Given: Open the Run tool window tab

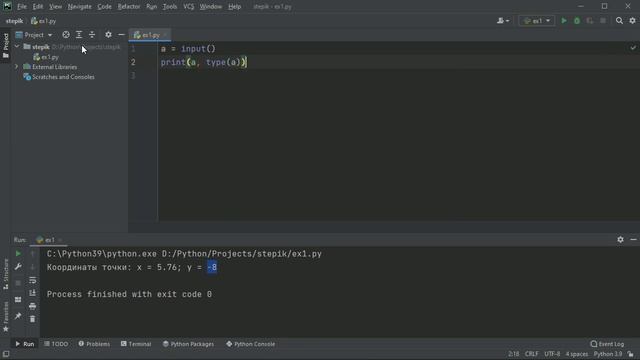Looking at the screenshot, I should [x=24, y=344].
